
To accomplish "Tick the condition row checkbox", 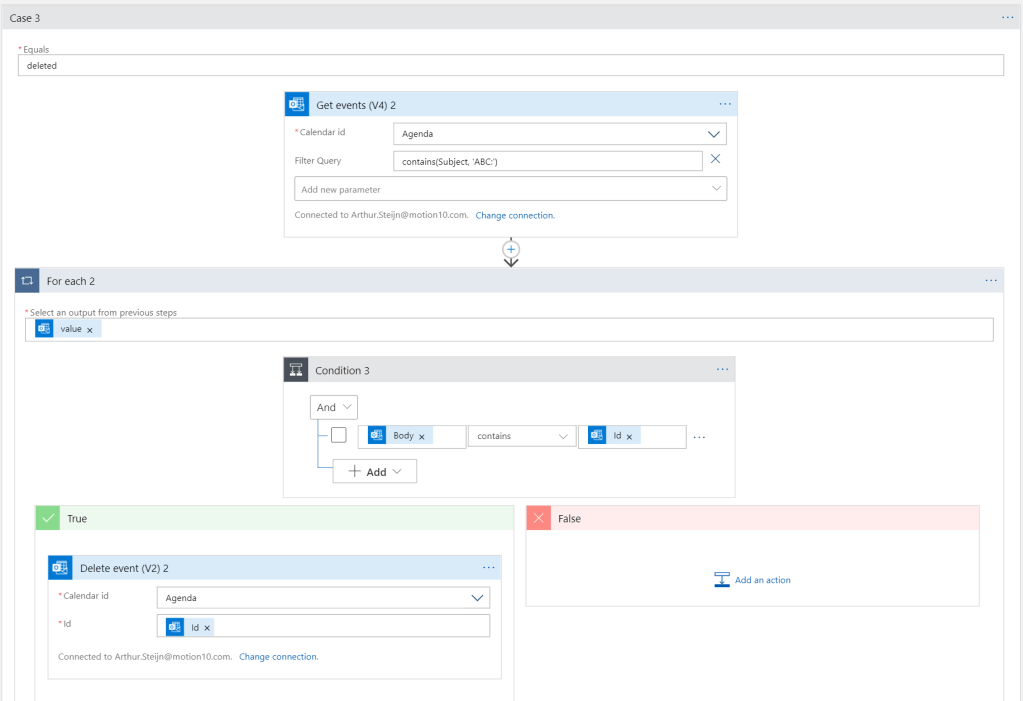I will click(x=339, y=435).
